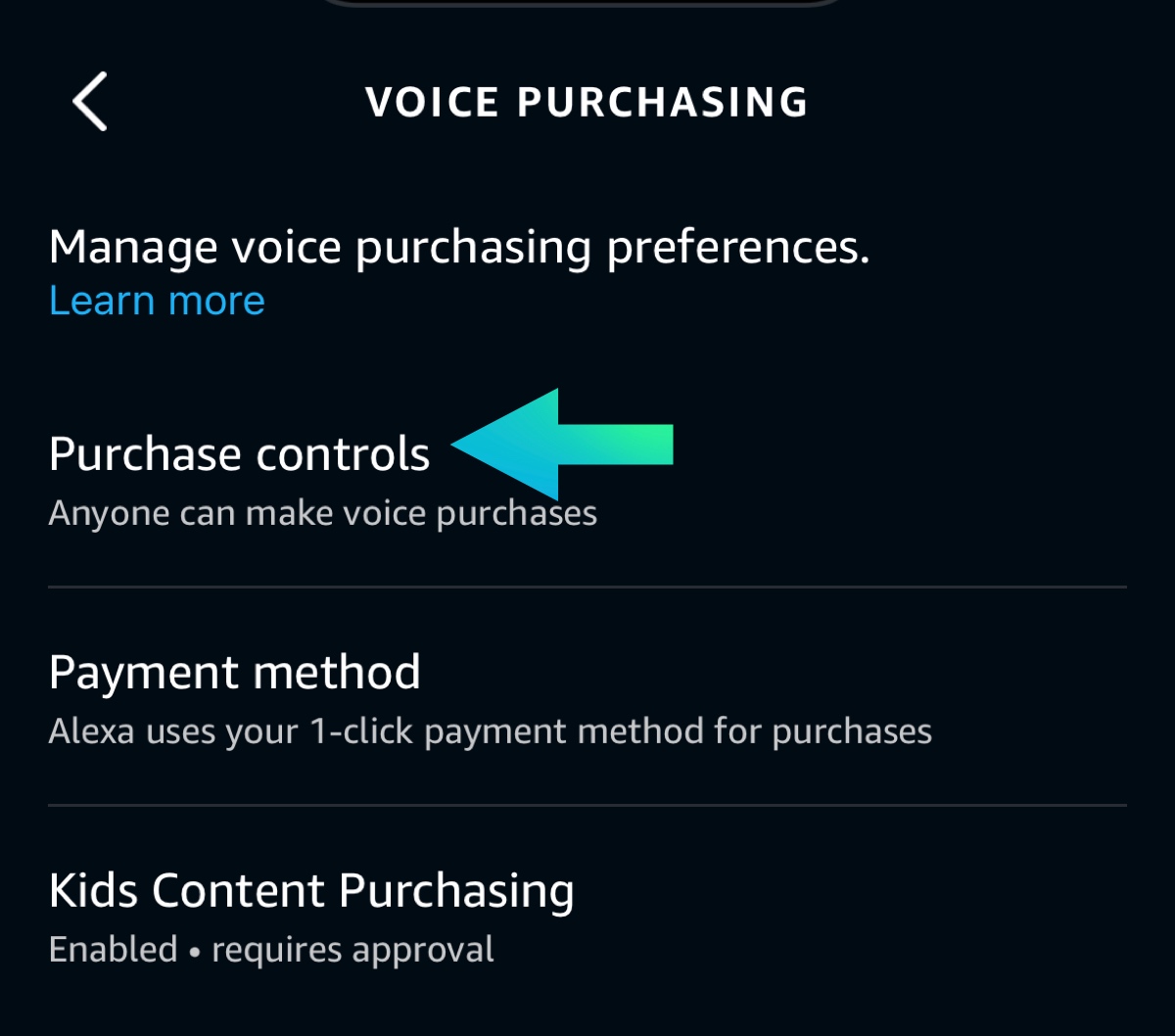Click the word "Enabled" under Kids Content Purchasing
Screen dimensions: 1175x1036
coord(113,949)
